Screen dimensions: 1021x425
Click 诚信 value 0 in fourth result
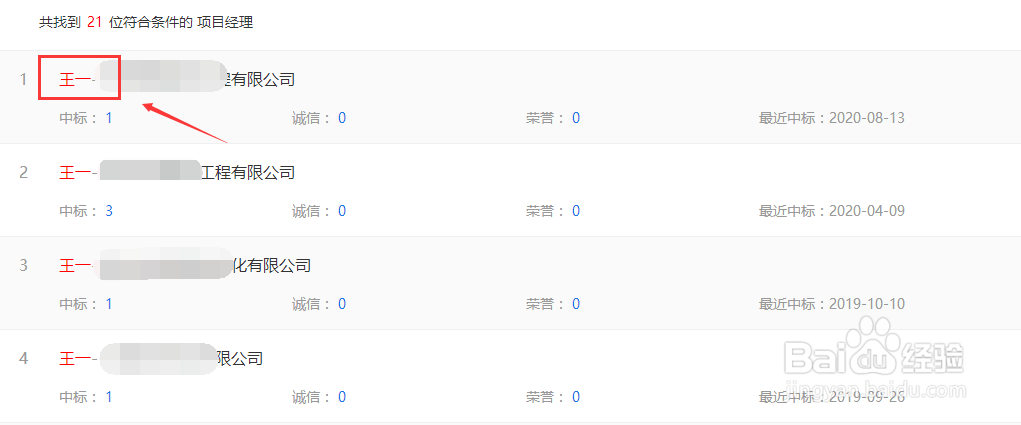[x=342, y=397]
